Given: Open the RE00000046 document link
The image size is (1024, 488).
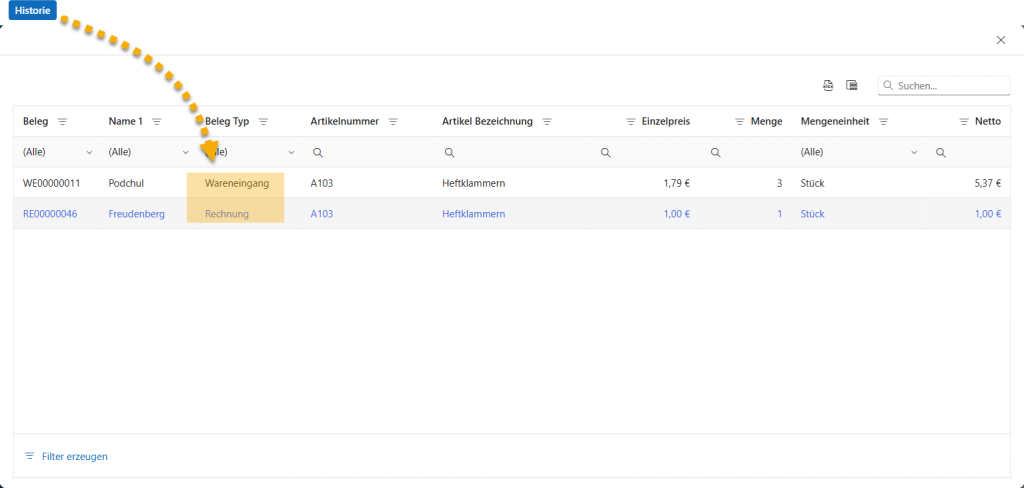Looking at the screenshot, I should point(51,214).
